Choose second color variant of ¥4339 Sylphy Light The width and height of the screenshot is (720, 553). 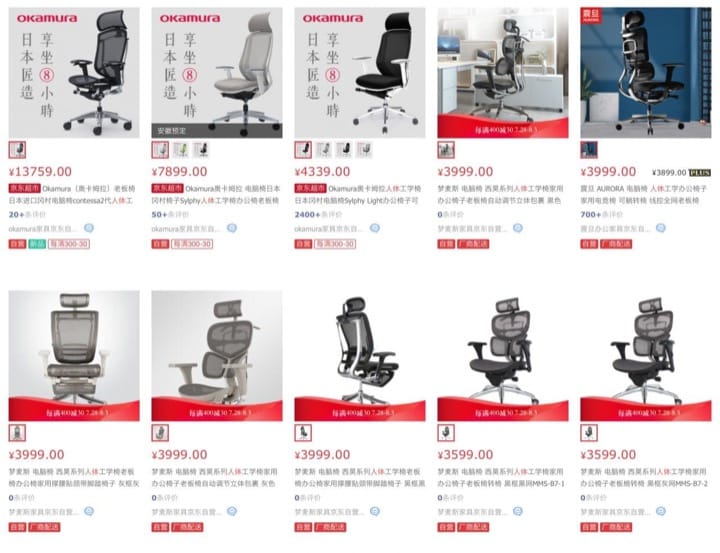(x=324, y=150)
